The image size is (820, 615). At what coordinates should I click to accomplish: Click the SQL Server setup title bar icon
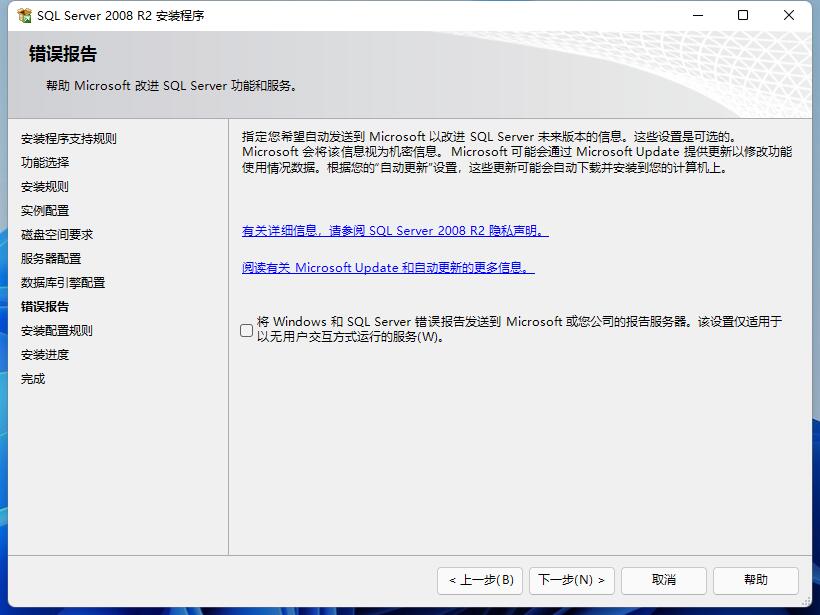pyautogui.click(x=24, y=16)
